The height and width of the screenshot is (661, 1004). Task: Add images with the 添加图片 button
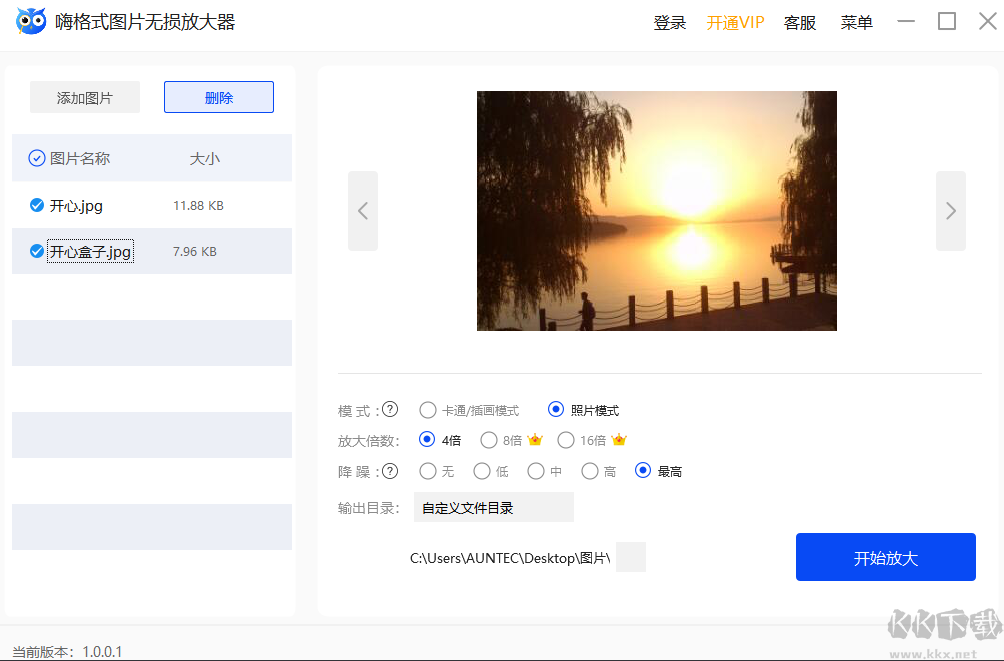point(84,96)
